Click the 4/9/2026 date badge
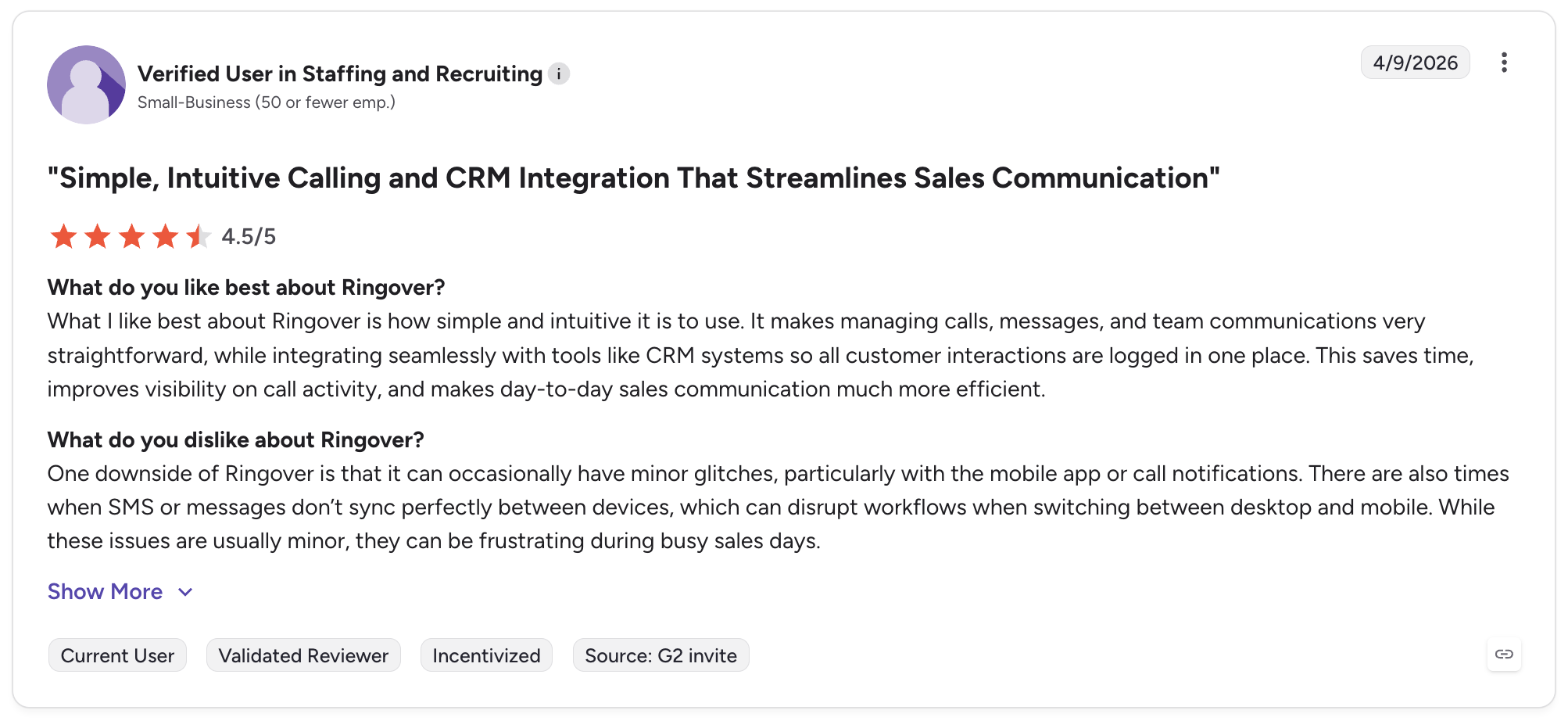1568x721 pixels. coord(1416,63)
